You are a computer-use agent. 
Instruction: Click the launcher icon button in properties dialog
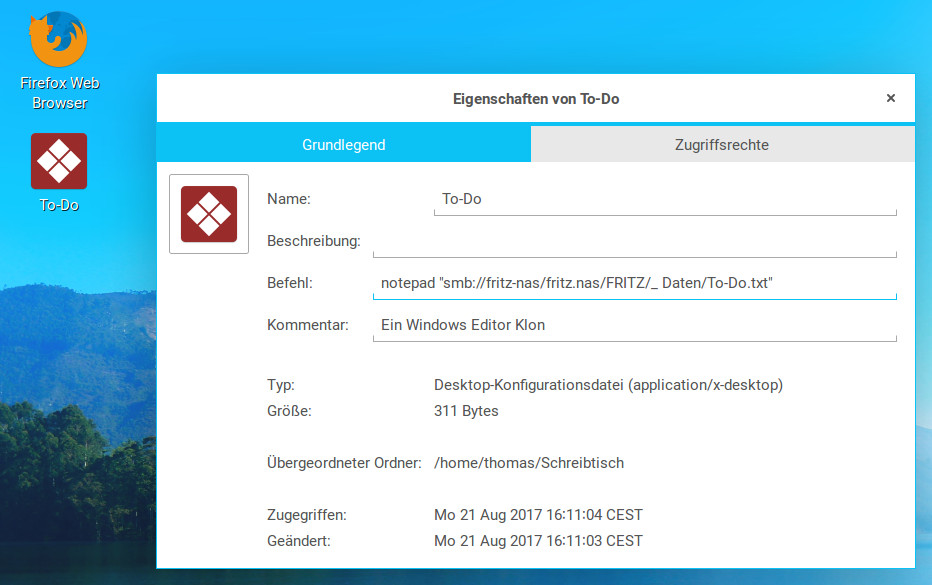(209, 214)
